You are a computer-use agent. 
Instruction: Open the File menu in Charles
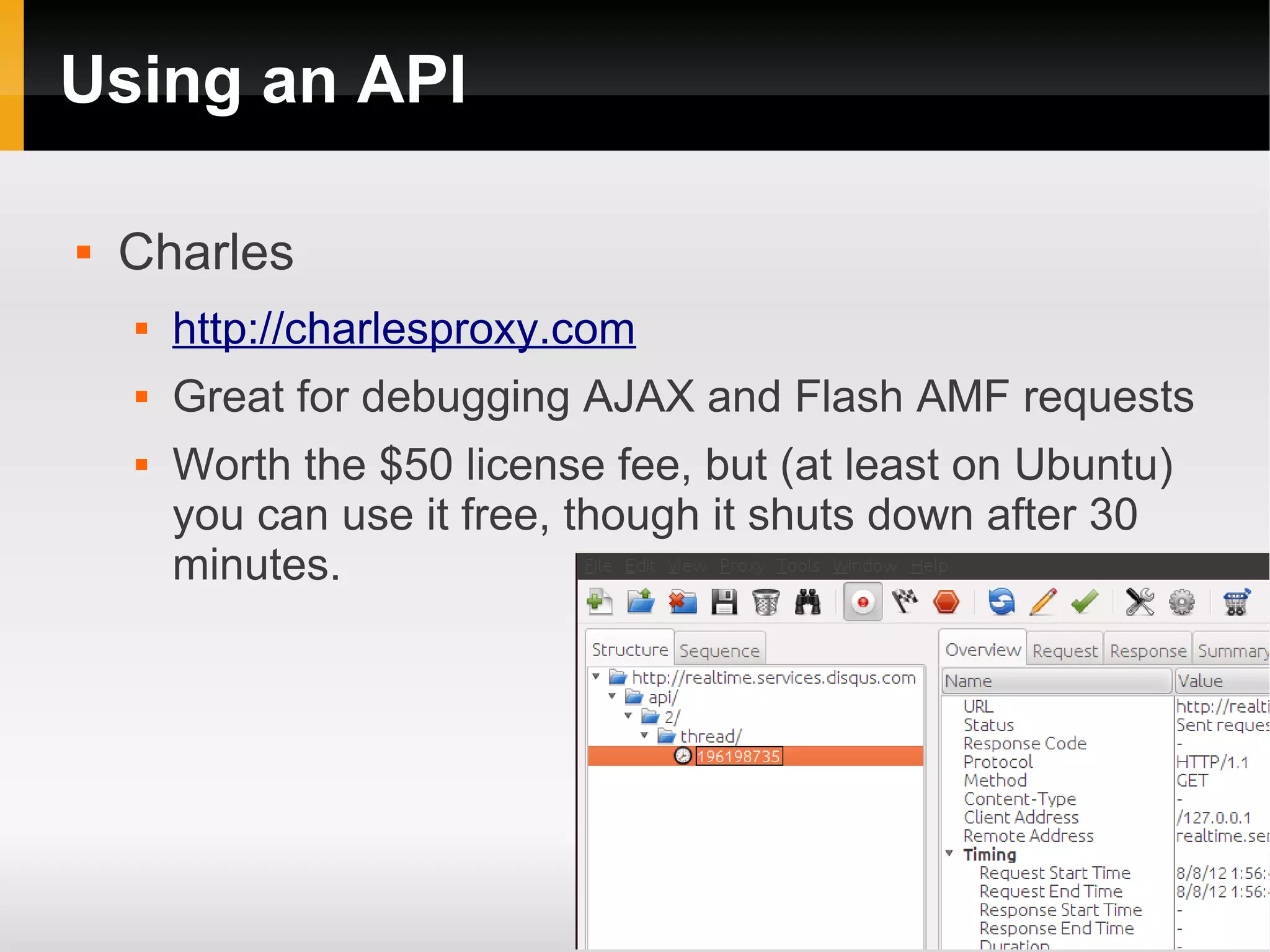598,566
